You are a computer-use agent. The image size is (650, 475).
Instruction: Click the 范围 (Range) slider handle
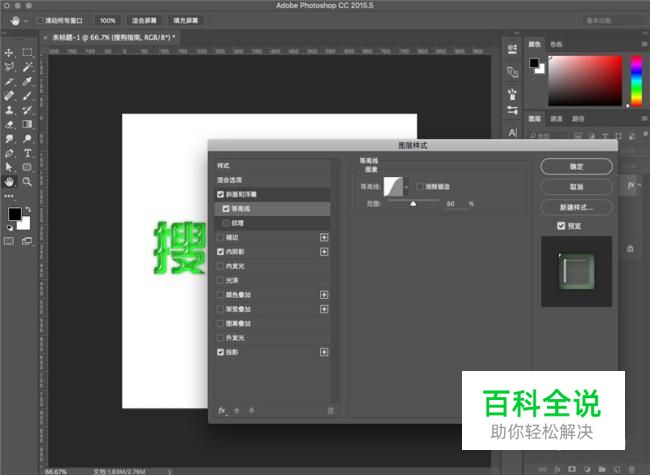(413, 204)
